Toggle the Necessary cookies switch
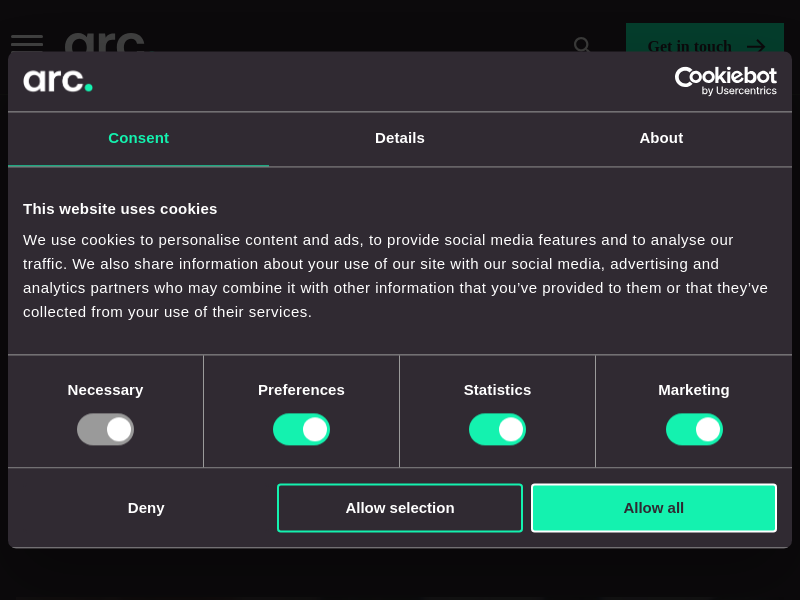This screenshot has height=600, width=800. pos(105,429)
